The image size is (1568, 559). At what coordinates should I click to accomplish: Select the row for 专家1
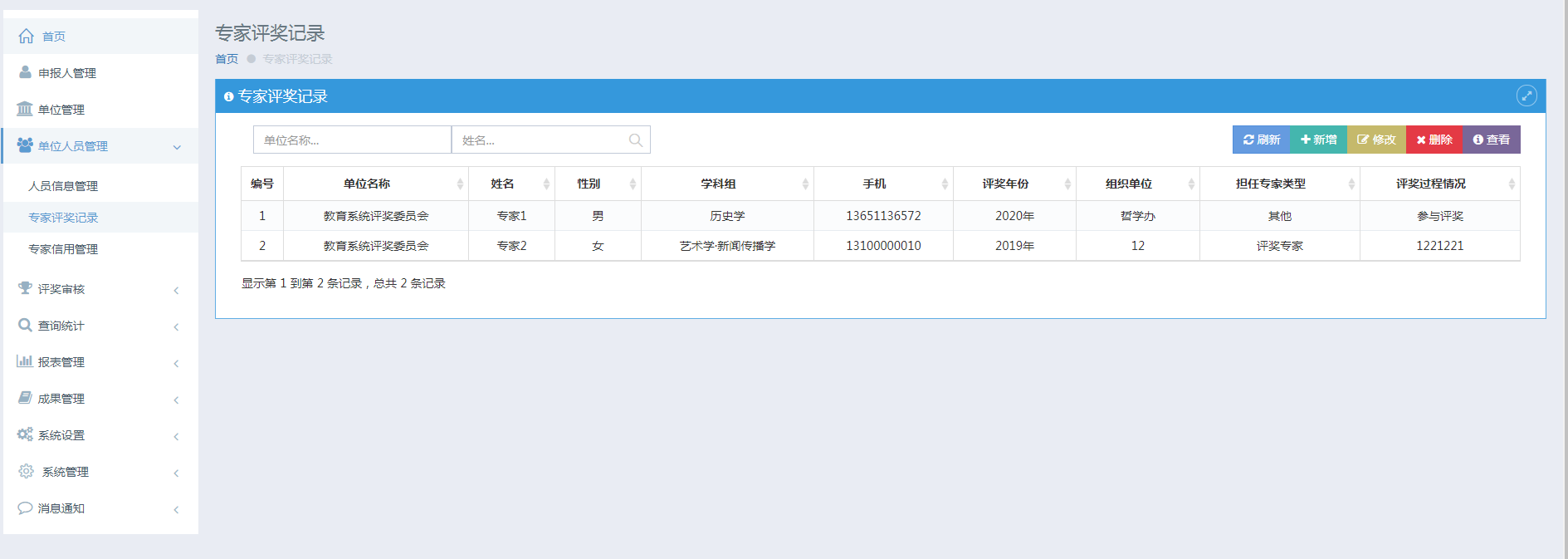[x=880, y=216]
